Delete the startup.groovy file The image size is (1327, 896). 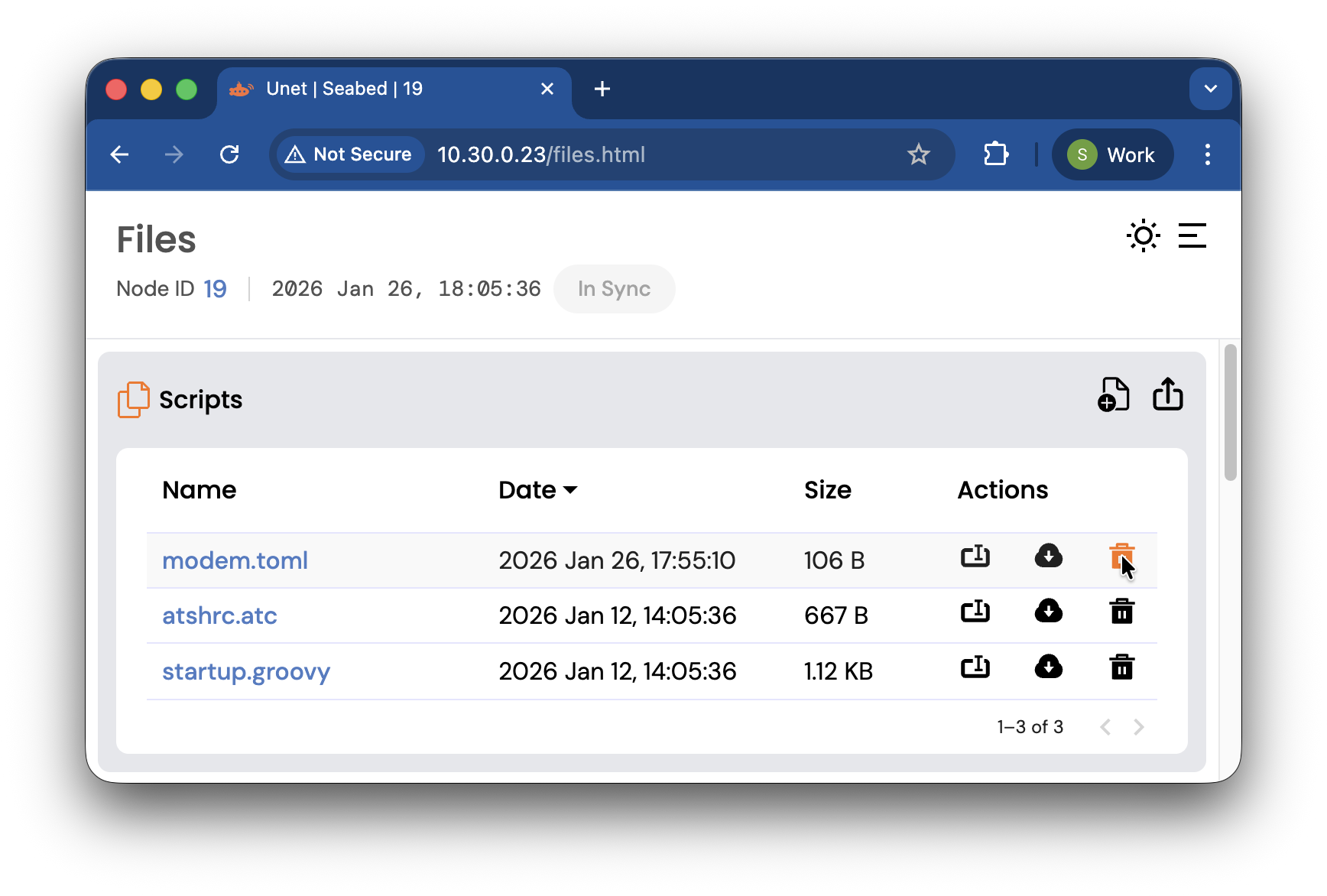pyautogui.click(x=1121, y=667)
